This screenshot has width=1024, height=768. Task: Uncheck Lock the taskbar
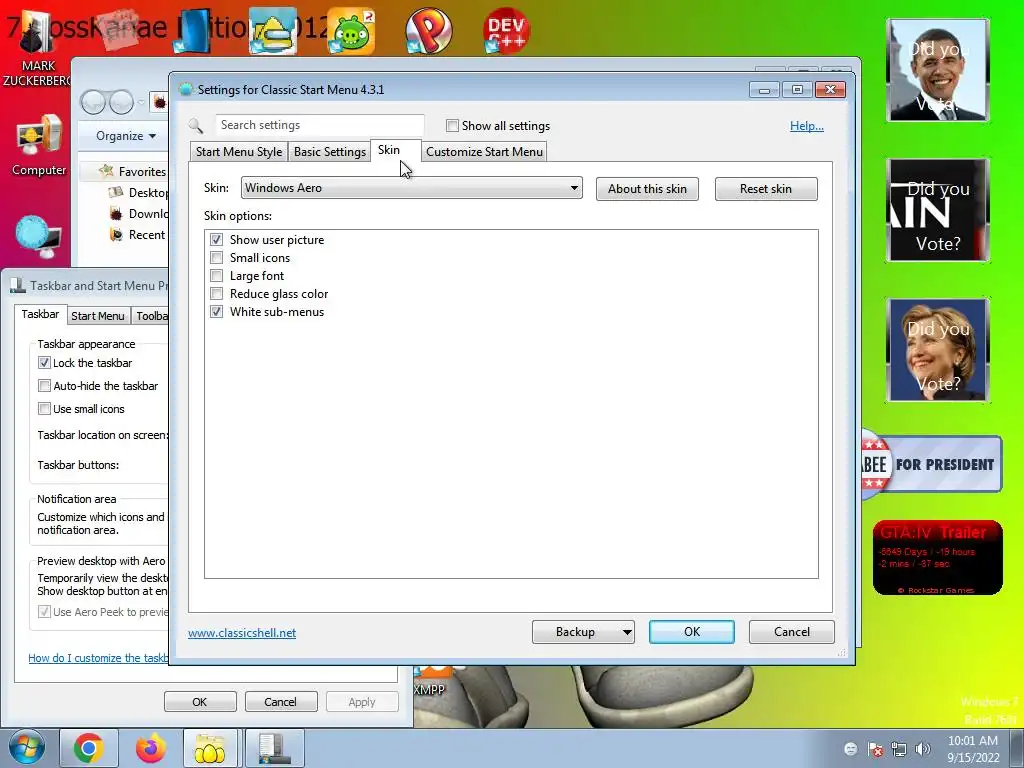44,362
